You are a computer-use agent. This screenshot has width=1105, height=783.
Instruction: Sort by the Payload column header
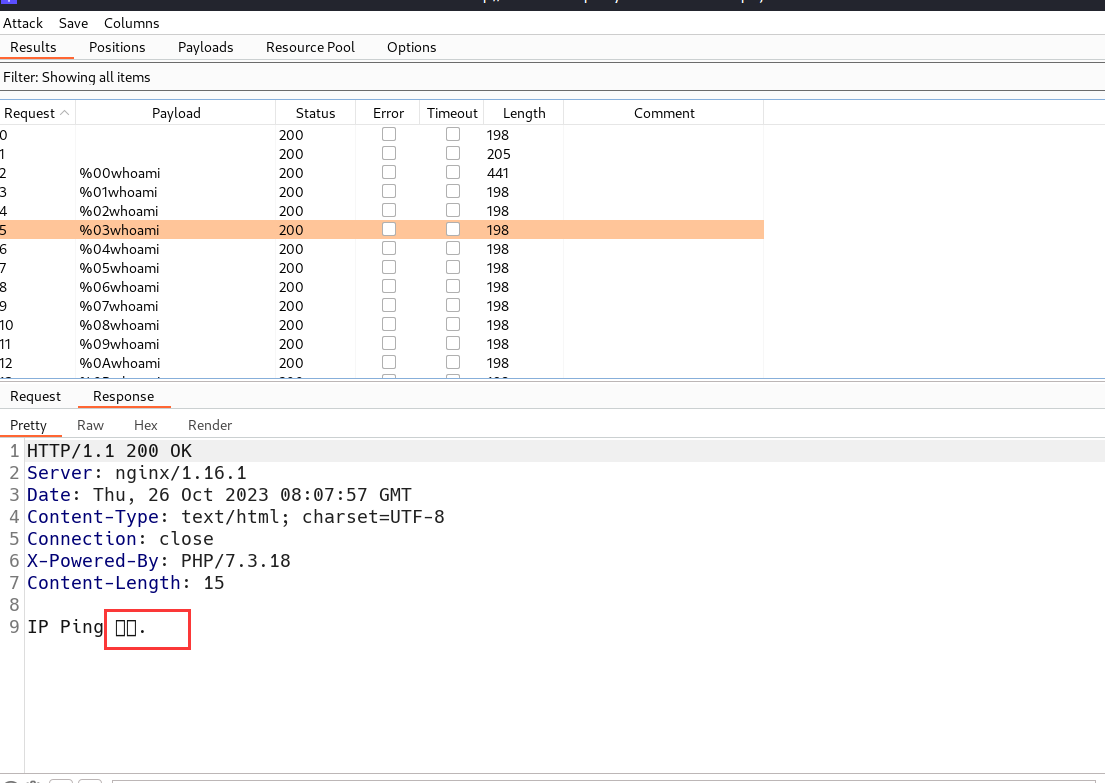(176, 113)
